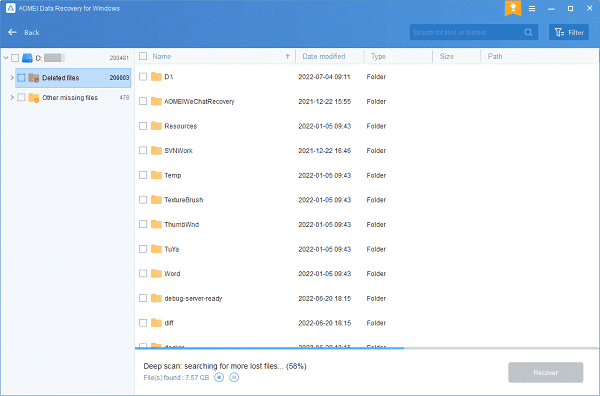Click the Other missing files folder icon
The width and height of the screenshot is (600, 396).
pos(34,98)
